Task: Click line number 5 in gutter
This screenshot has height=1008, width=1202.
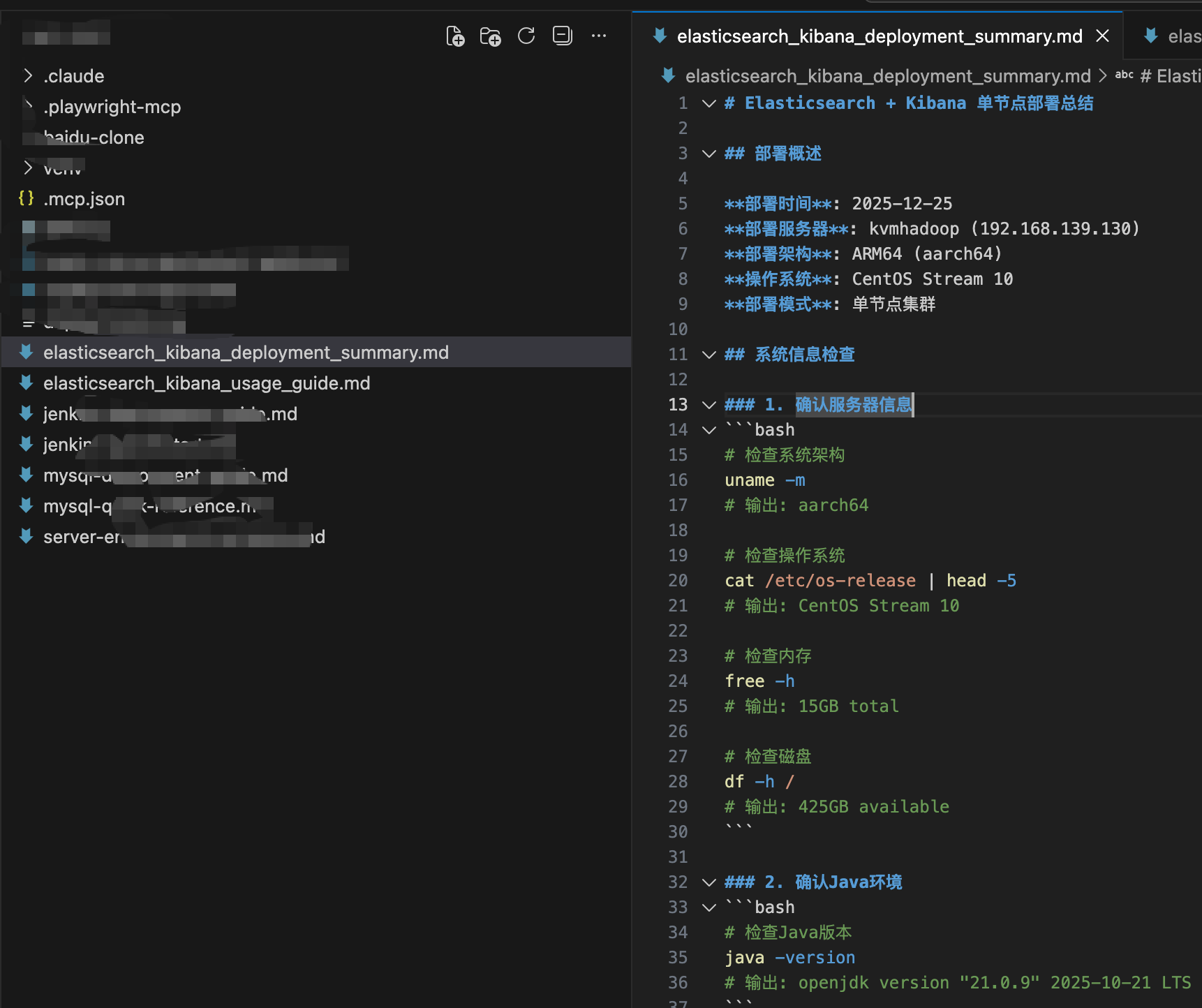Action: 683,204
